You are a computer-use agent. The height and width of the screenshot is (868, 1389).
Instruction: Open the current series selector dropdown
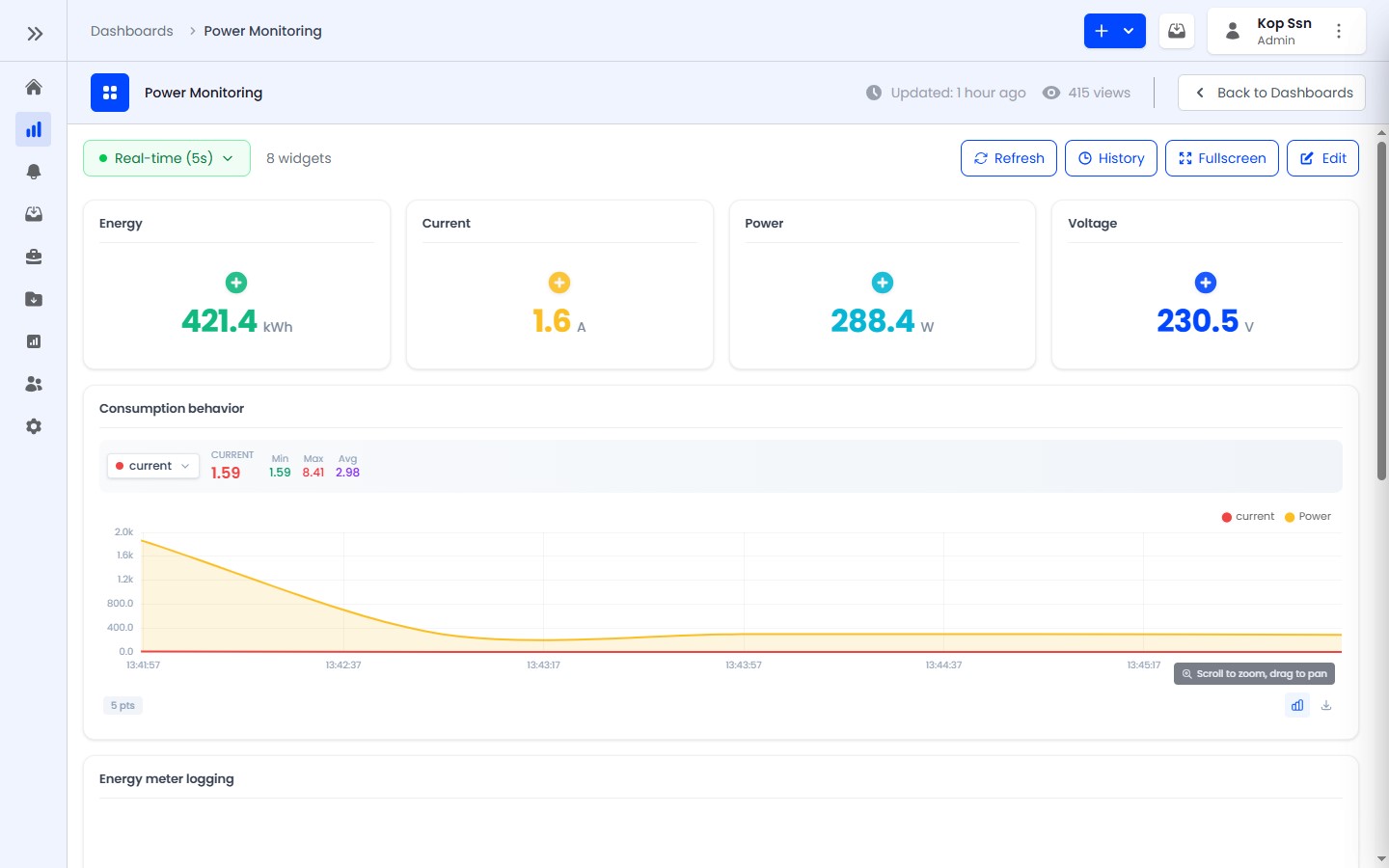[152, 466]
